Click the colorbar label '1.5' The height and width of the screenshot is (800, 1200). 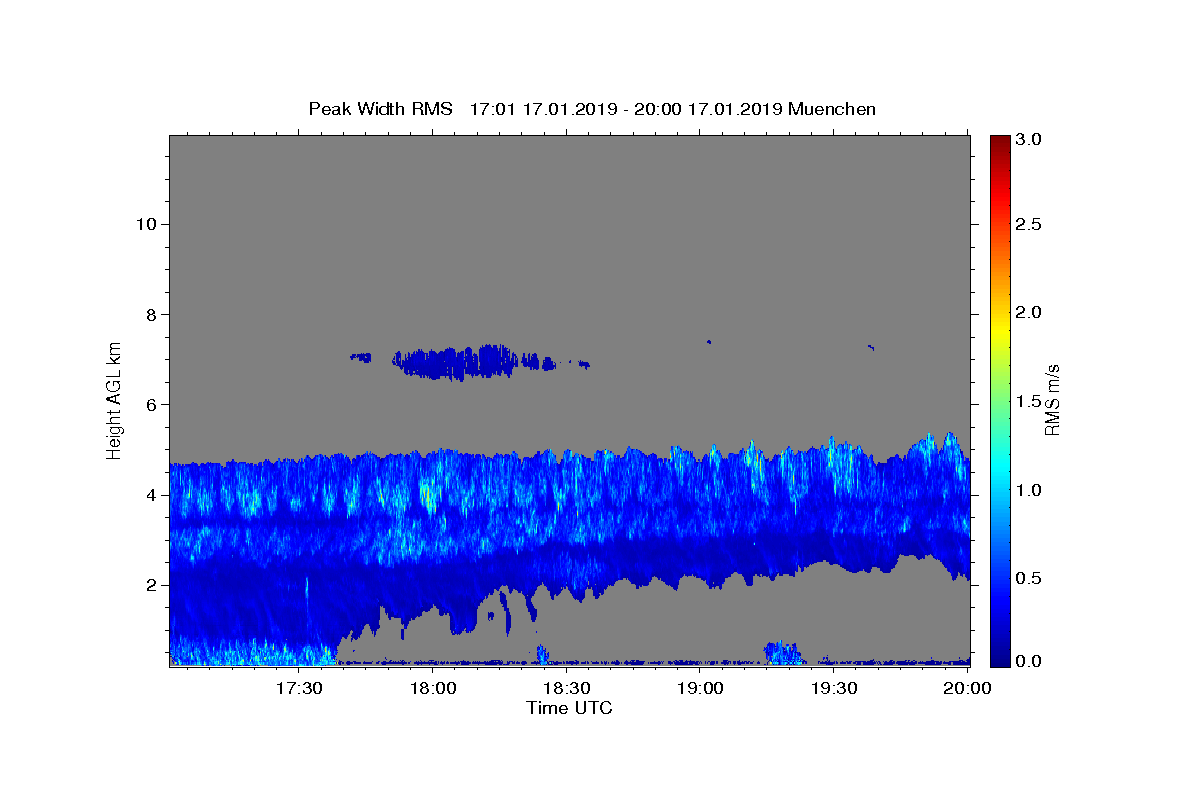1030,401
